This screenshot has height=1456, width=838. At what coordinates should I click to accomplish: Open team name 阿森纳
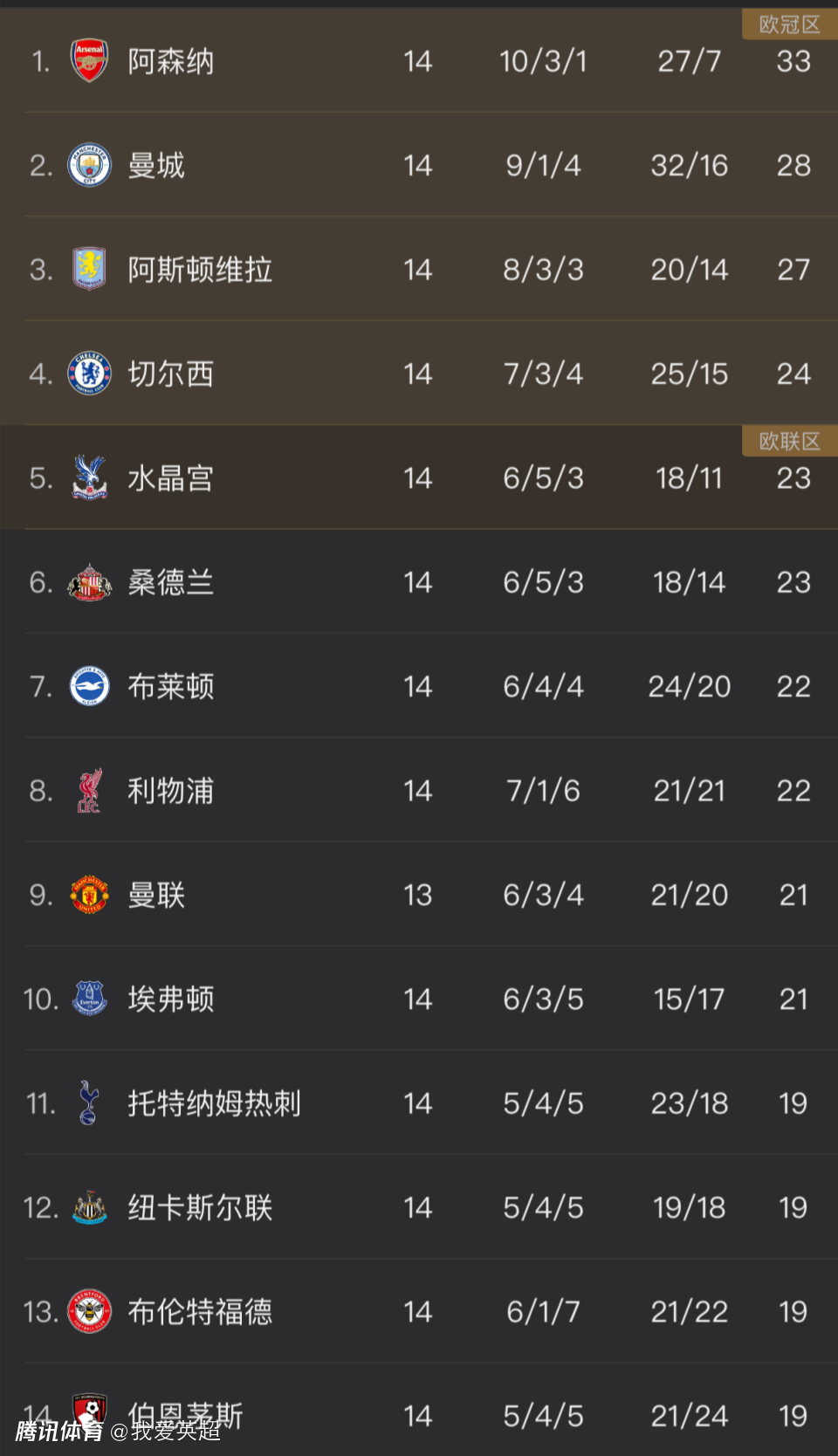(x=170, y=61)
